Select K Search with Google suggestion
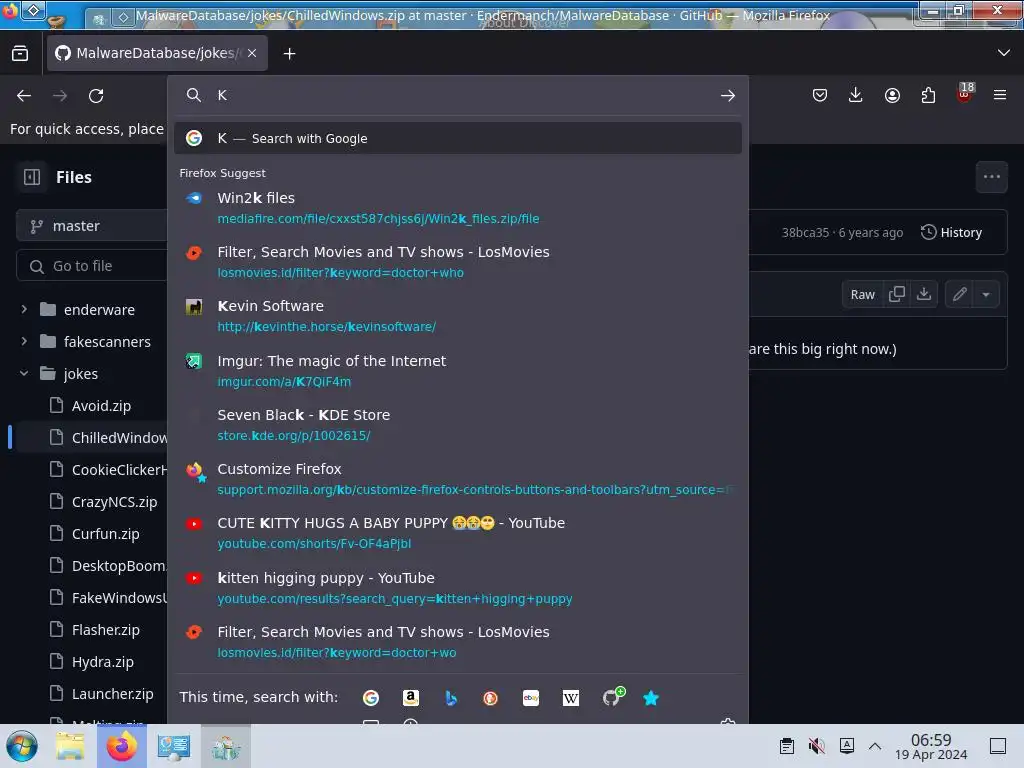The width and height of the screenshot is (1024, 768). pyautogui.click(x=458, y=138)
